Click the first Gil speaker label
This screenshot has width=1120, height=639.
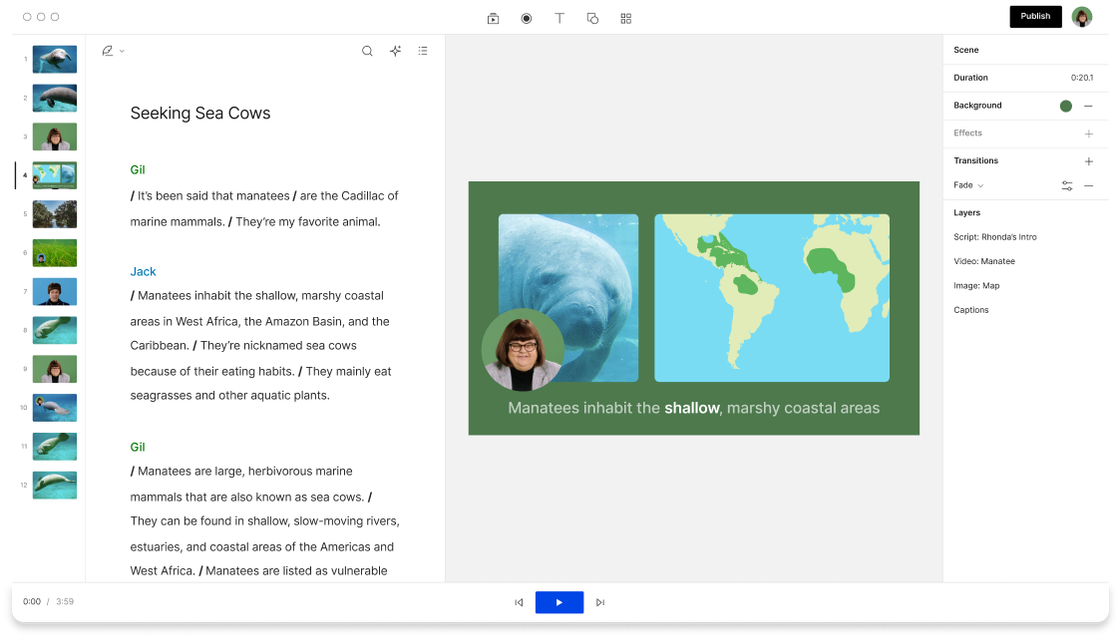click(x=137, y=170)
